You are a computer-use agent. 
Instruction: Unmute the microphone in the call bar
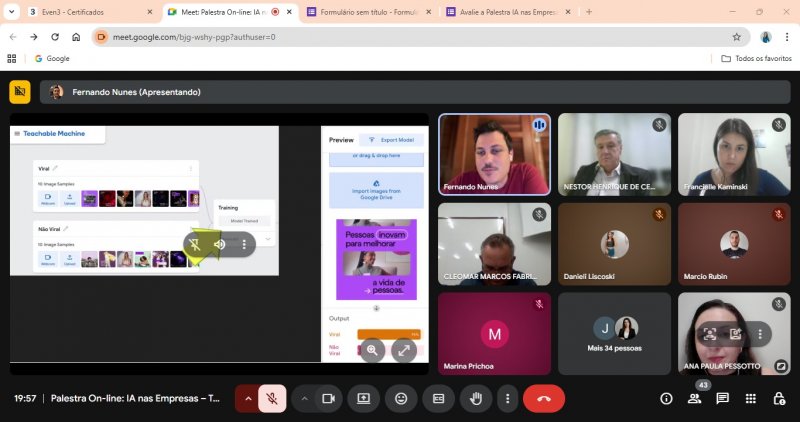point(271,398)
